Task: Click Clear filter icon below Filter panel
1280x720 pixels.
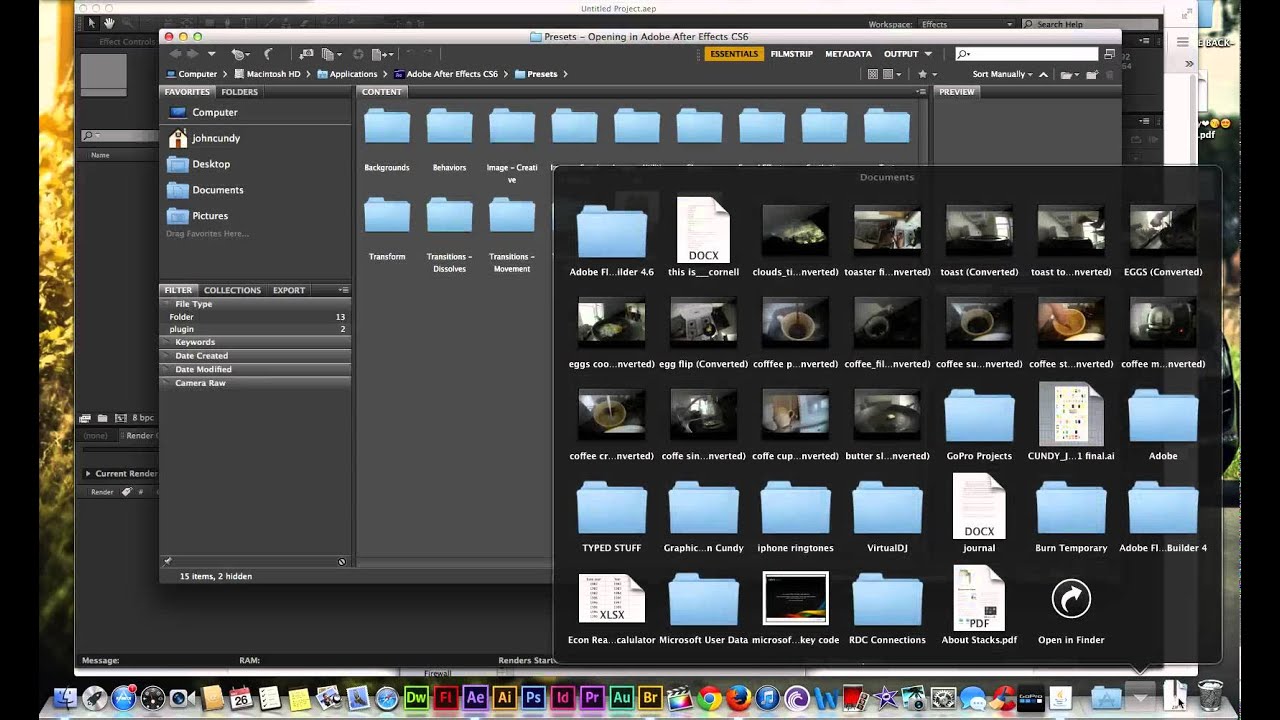Action: pos(342,562)
